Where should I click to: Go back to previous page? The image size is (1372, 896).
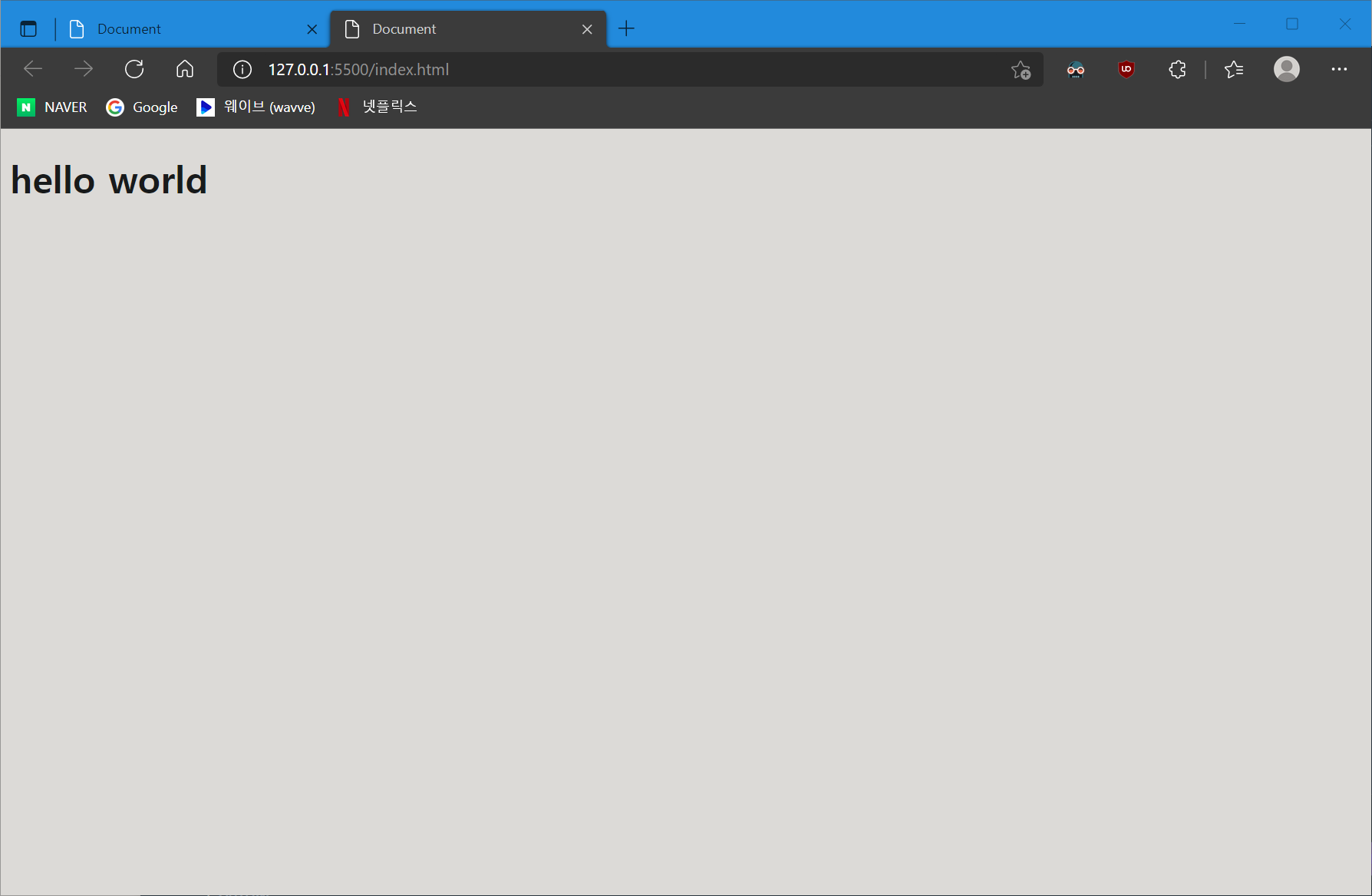pyautogui.click(x=33, y=69)
